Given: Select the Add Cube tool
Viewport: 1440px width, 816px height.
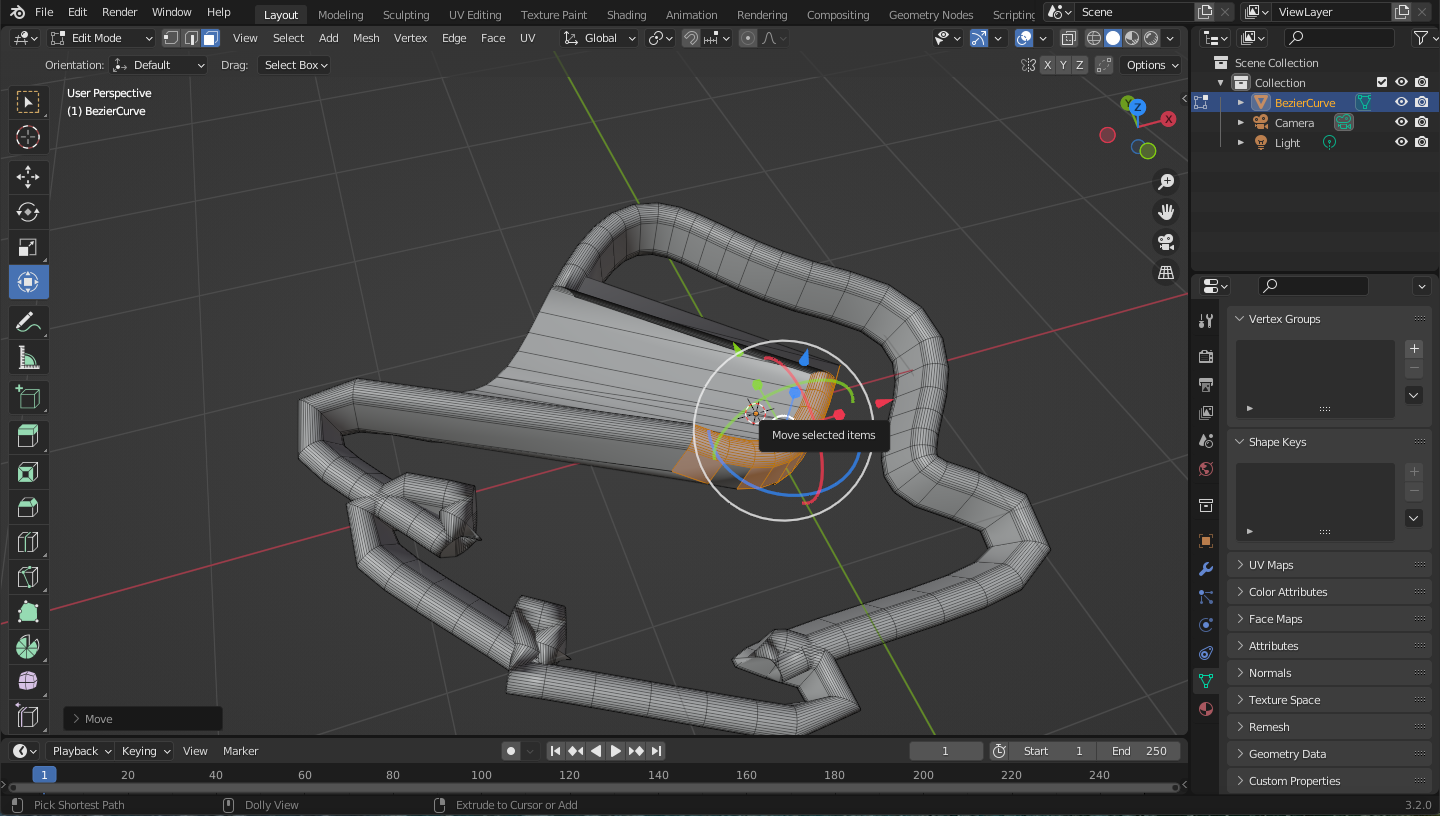Looking at the screenshot, I should tap(28, 398).
